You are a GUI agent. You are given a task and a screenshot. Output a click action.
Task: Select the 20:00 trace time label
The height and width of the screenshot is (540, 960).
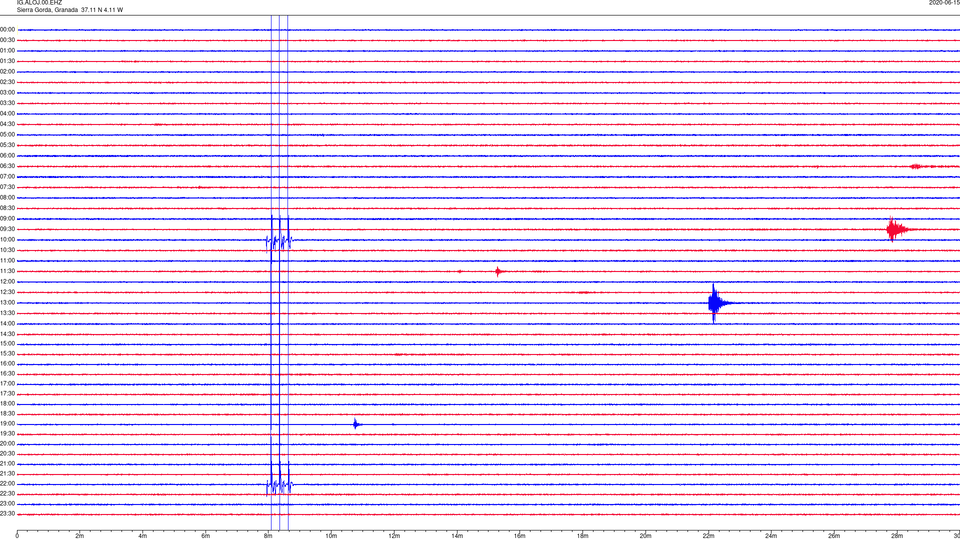tap(7, 443)
